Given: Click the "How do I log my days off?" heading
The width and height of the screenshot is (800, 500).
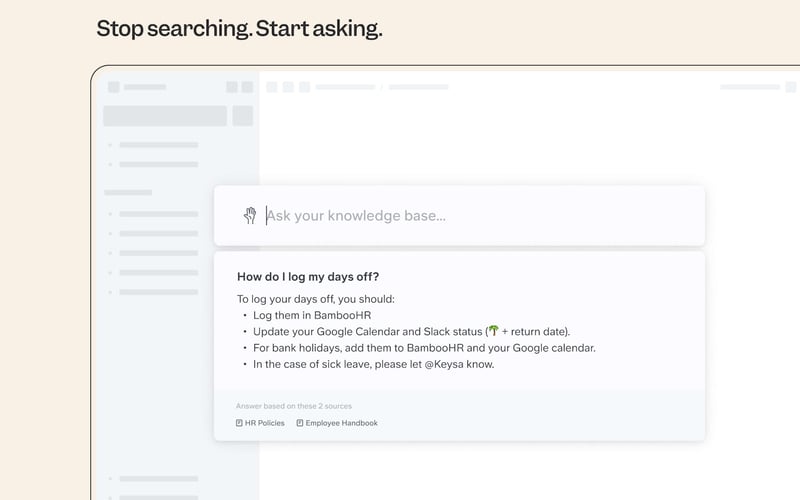Looking at the screenshot, I should point(308,277).
